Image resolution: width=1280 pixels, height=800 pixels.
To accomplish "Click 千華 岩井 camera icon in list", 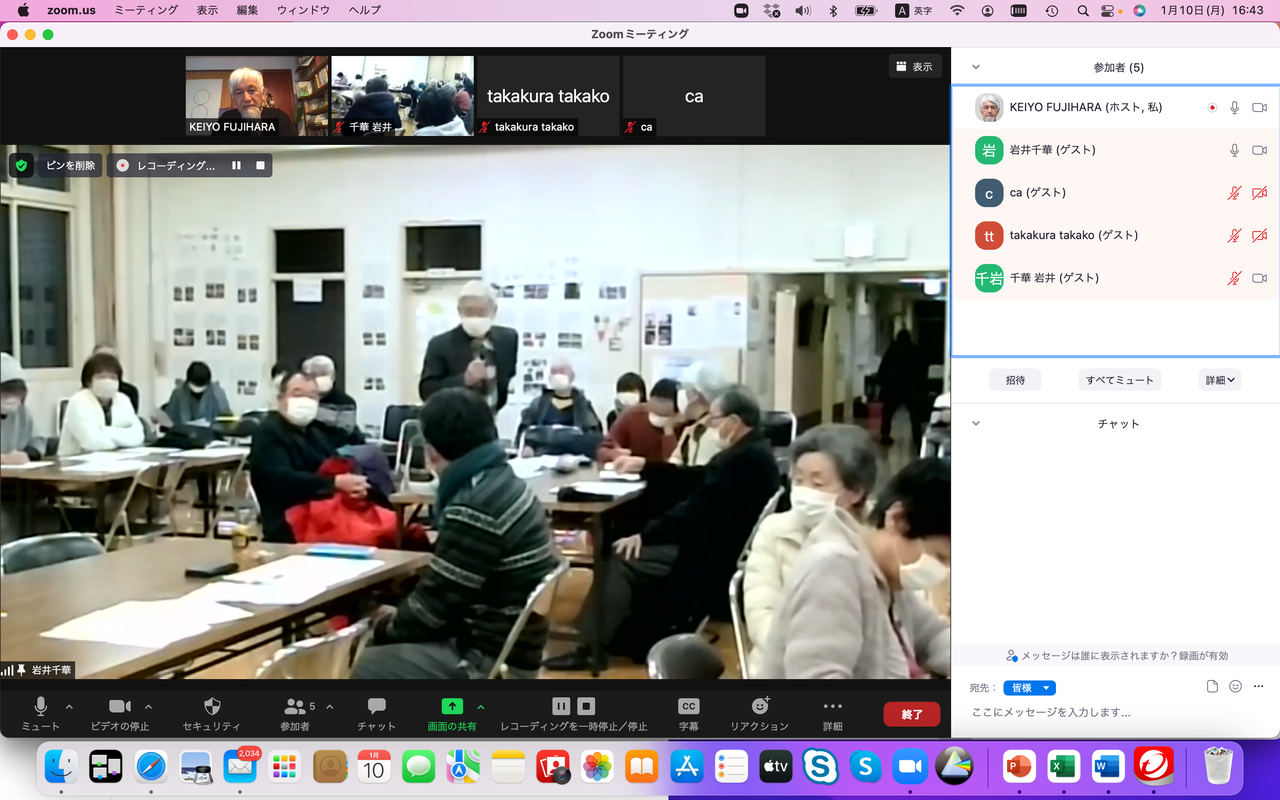I will [1260, 278].
